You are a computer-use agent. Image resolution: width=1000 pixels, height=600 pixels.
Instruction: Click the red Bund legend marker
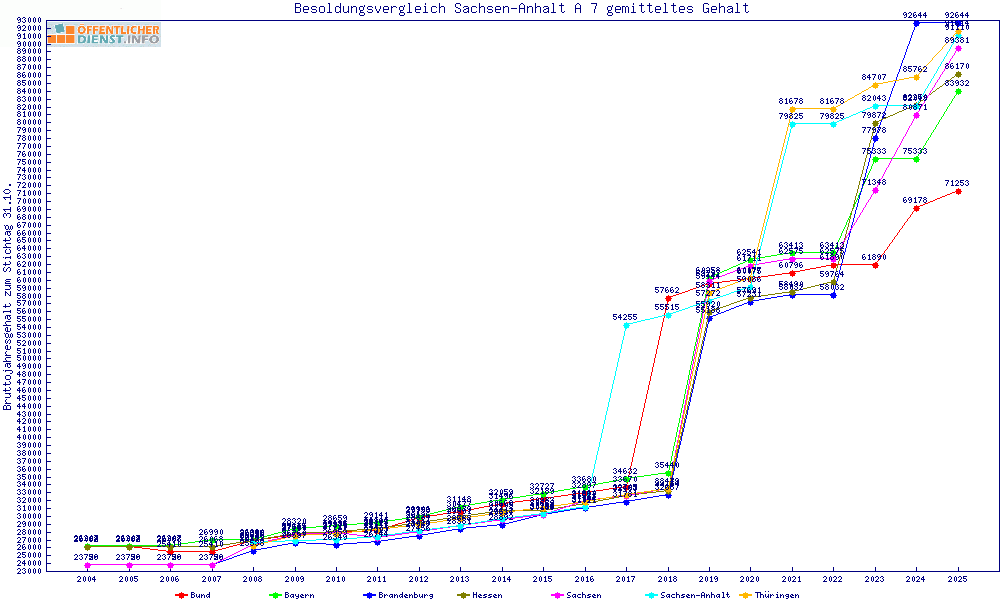coord(181,595)
